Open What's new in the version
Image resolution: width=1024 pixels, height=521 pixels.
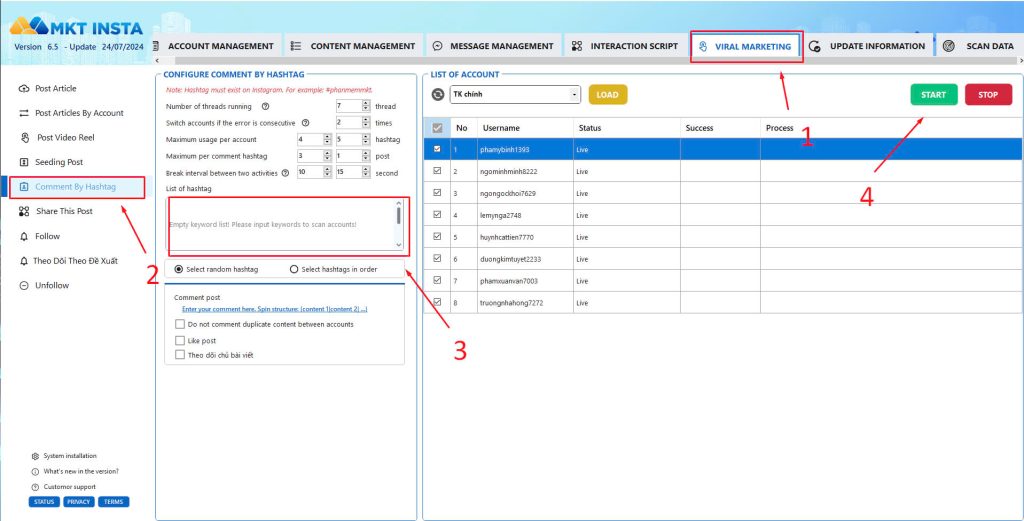tap(75, 471)
